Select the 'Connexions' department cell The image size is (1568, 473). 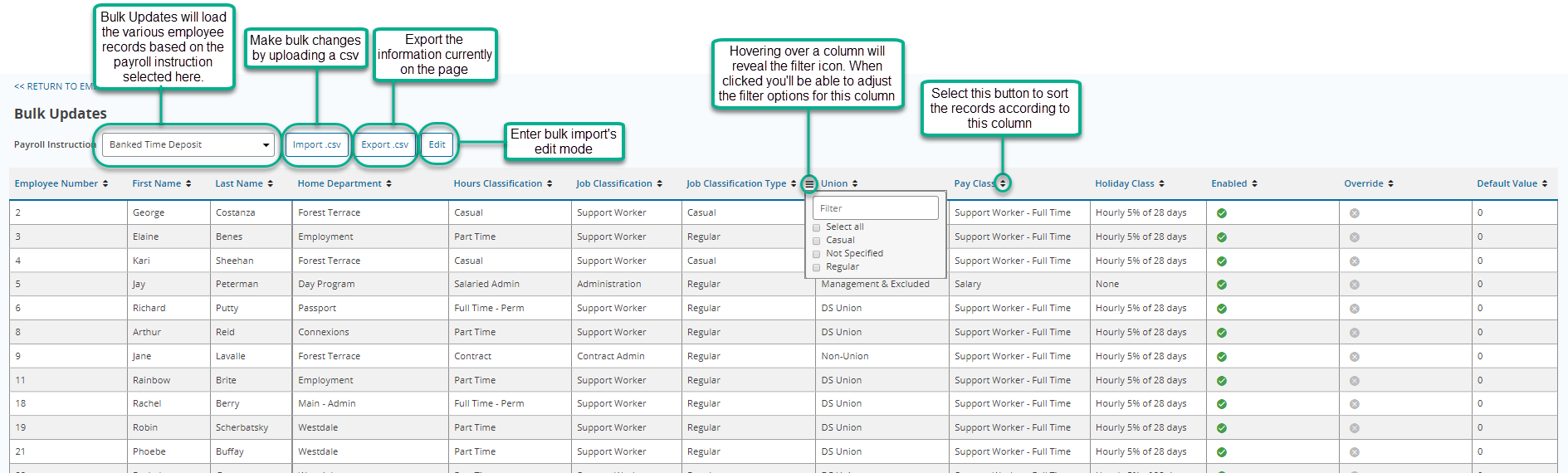coord(370,333)
